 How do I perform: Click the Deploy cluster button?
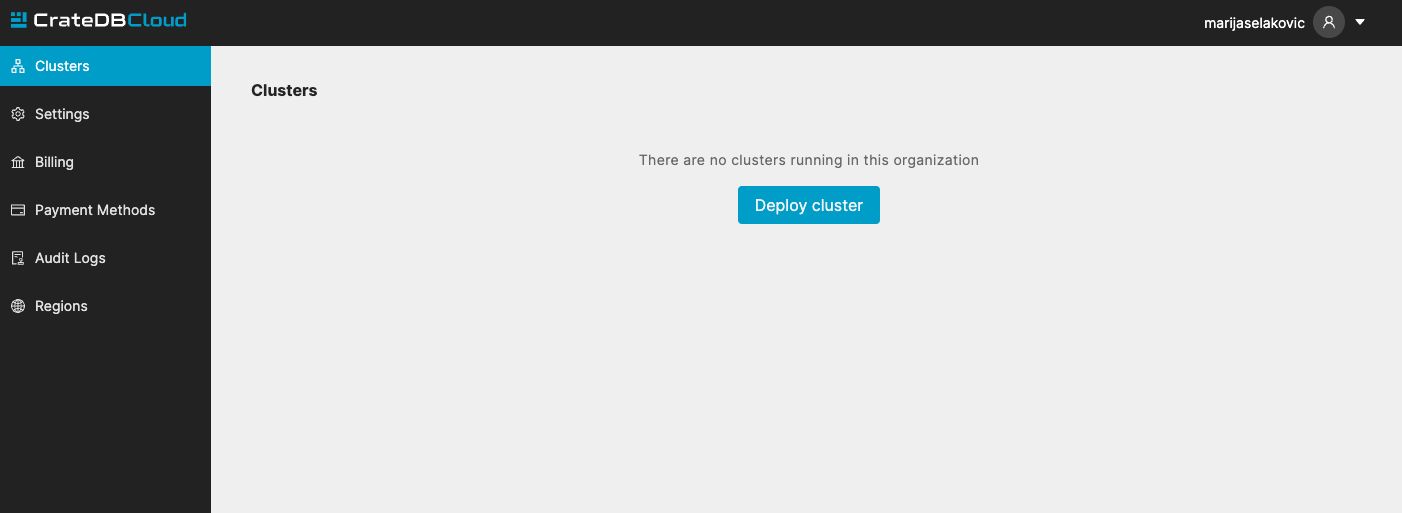[809, 205]
